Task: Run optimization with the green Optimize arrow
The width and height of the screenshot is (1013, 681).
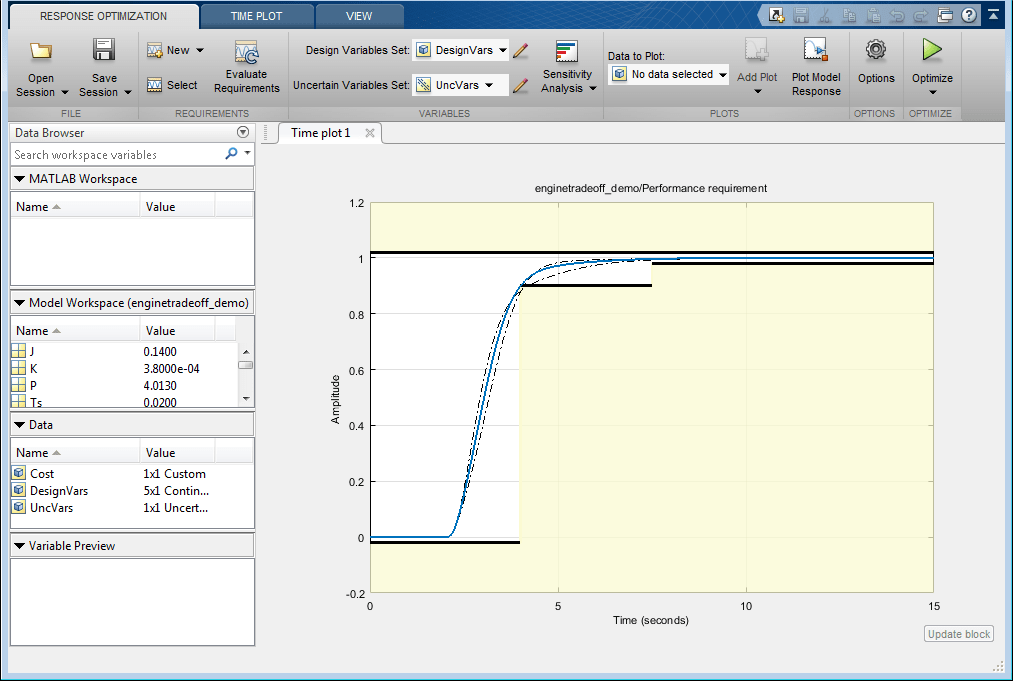Action: (x=932, y=50)
